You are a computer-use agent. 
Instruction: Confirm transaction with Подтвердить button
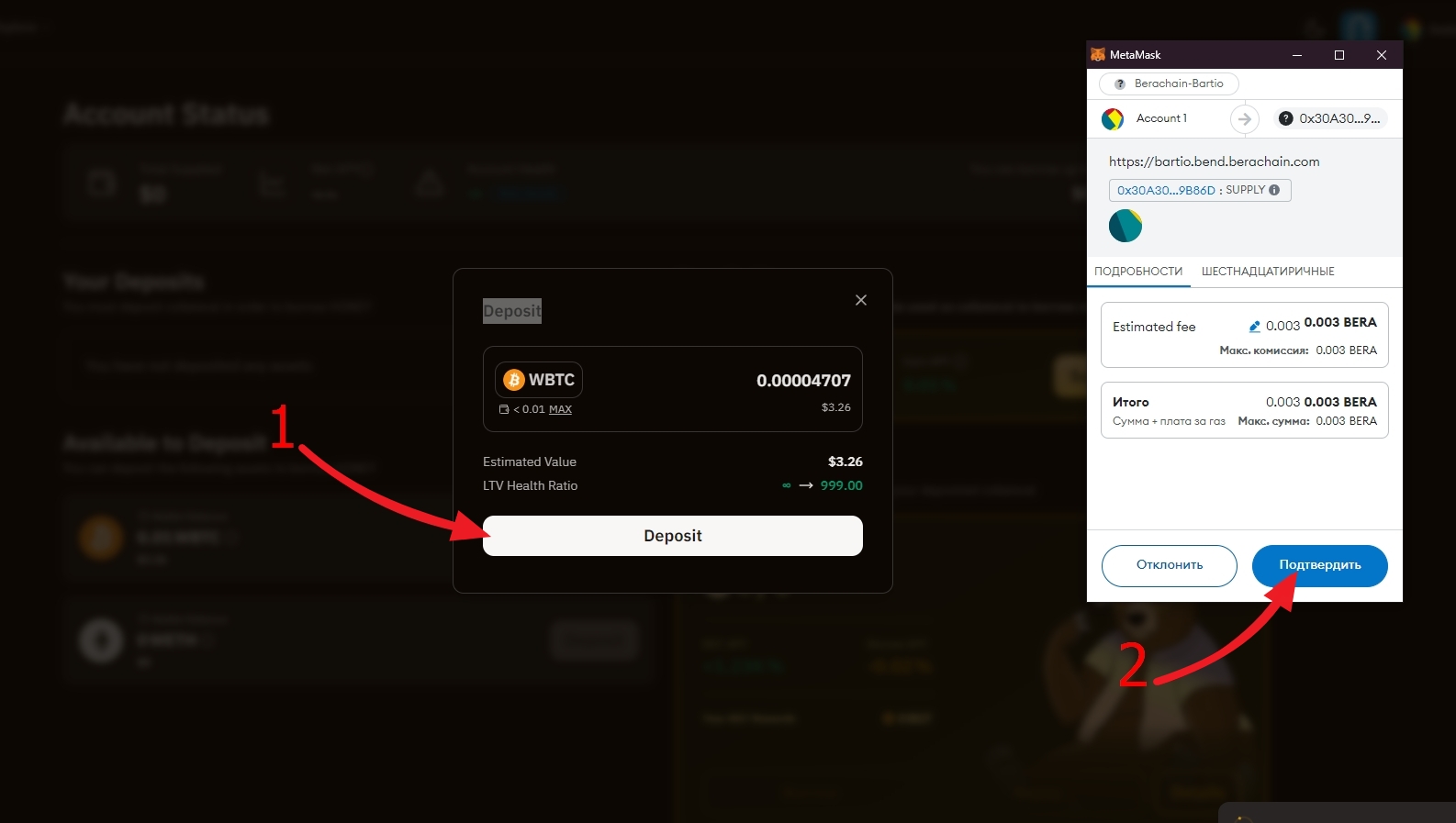click(1320, 565)
